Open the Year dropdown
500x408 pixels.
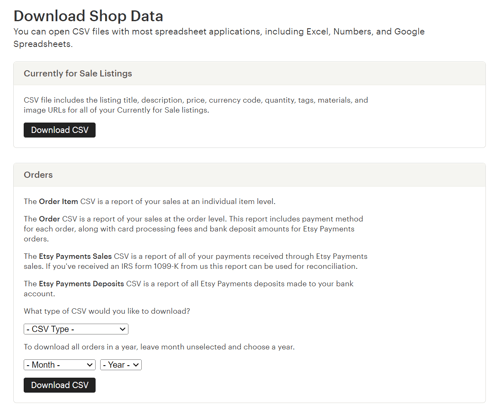(x=121, y=365)
